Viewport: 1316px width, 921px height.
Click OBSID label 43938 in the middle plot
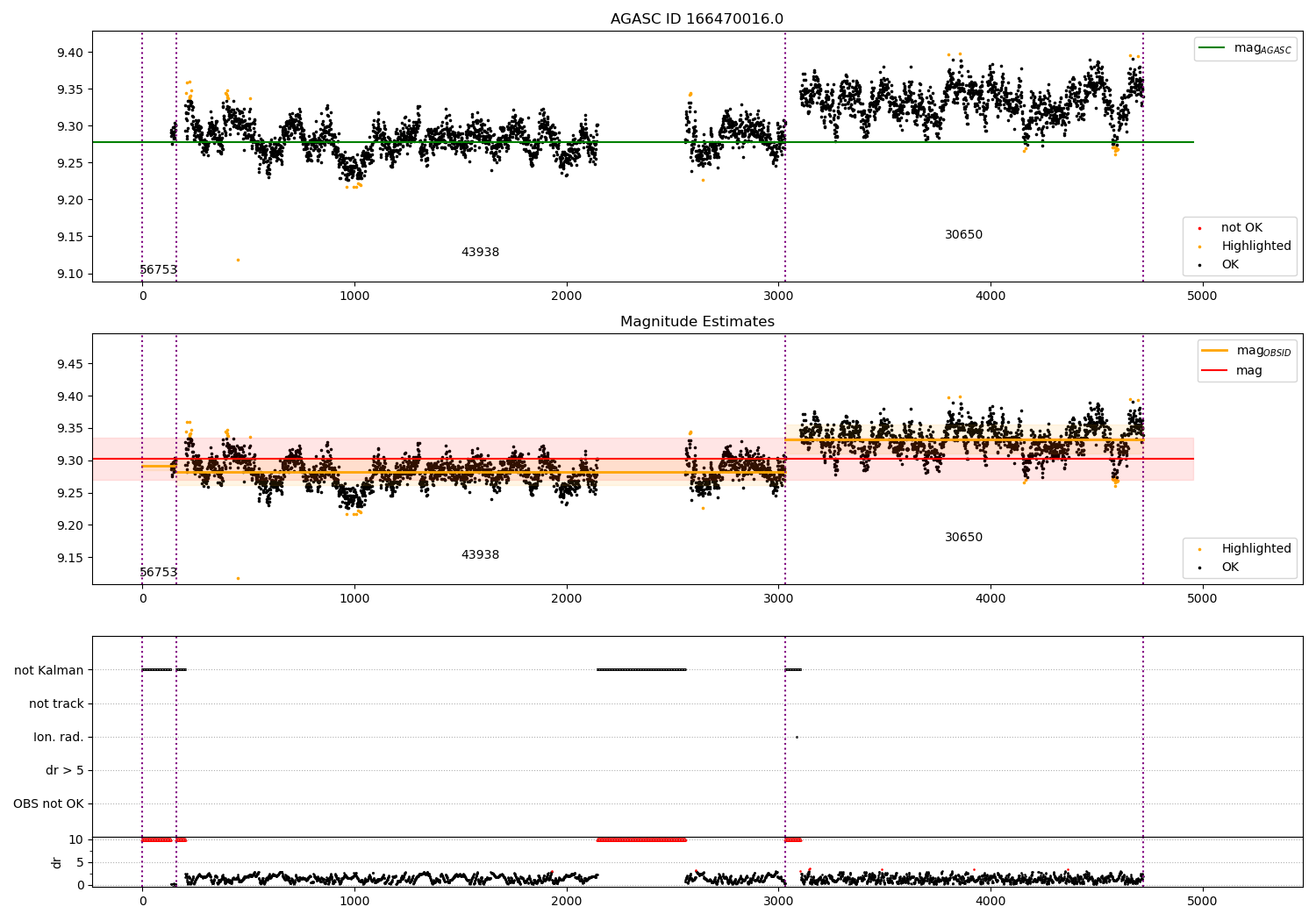480,555
